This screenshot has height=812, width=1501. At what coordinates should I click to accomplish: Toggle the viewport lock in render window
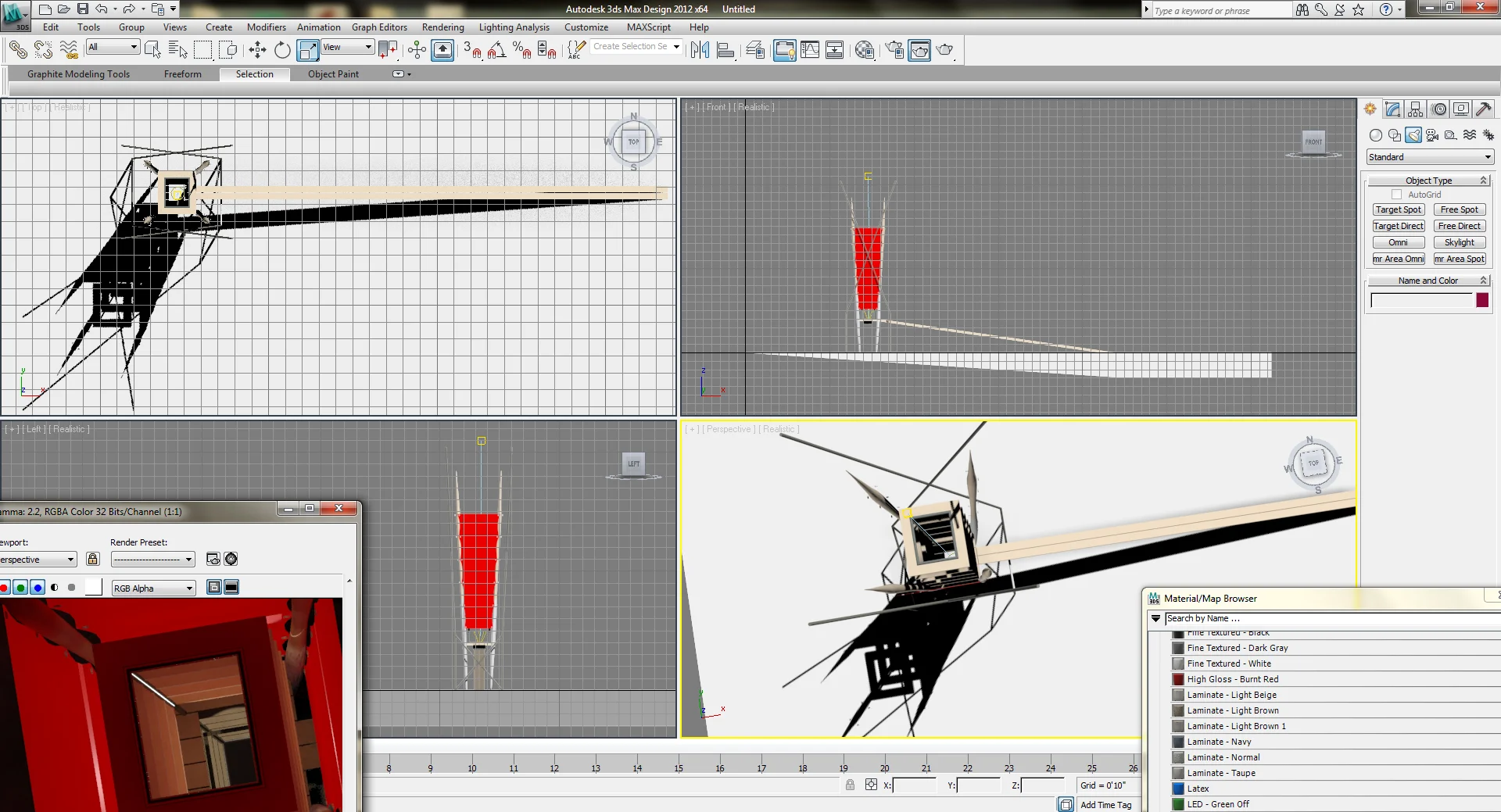93,559
